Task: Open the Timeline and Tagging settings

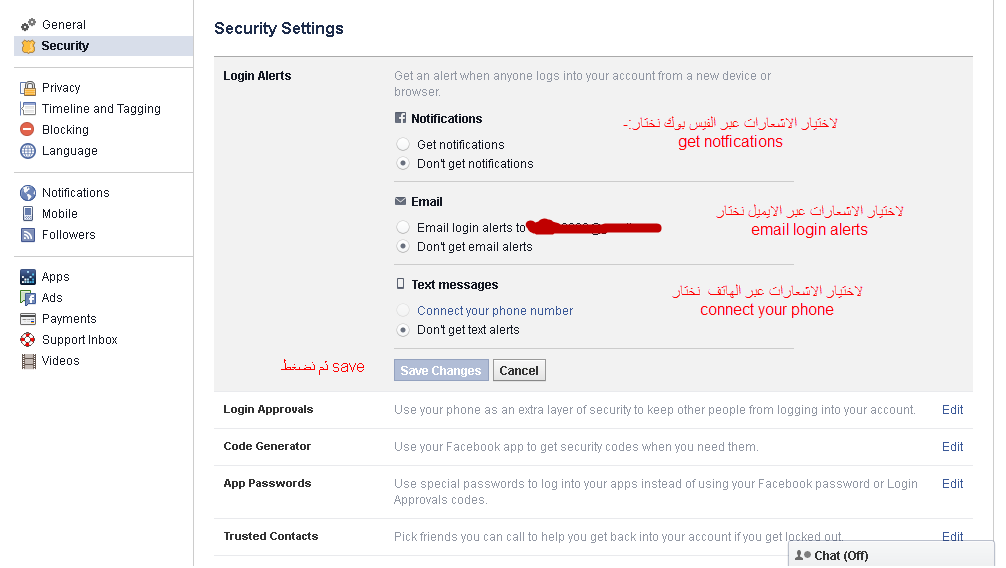Action: pyautogui.click(x=100, y=109)
